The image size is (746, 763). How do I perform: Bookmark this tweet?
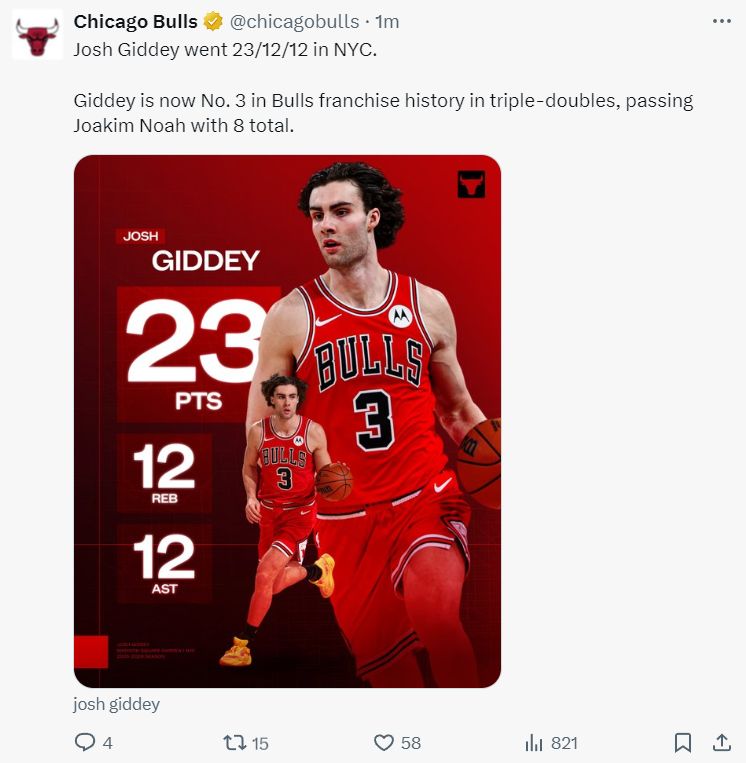coord(683,743)
